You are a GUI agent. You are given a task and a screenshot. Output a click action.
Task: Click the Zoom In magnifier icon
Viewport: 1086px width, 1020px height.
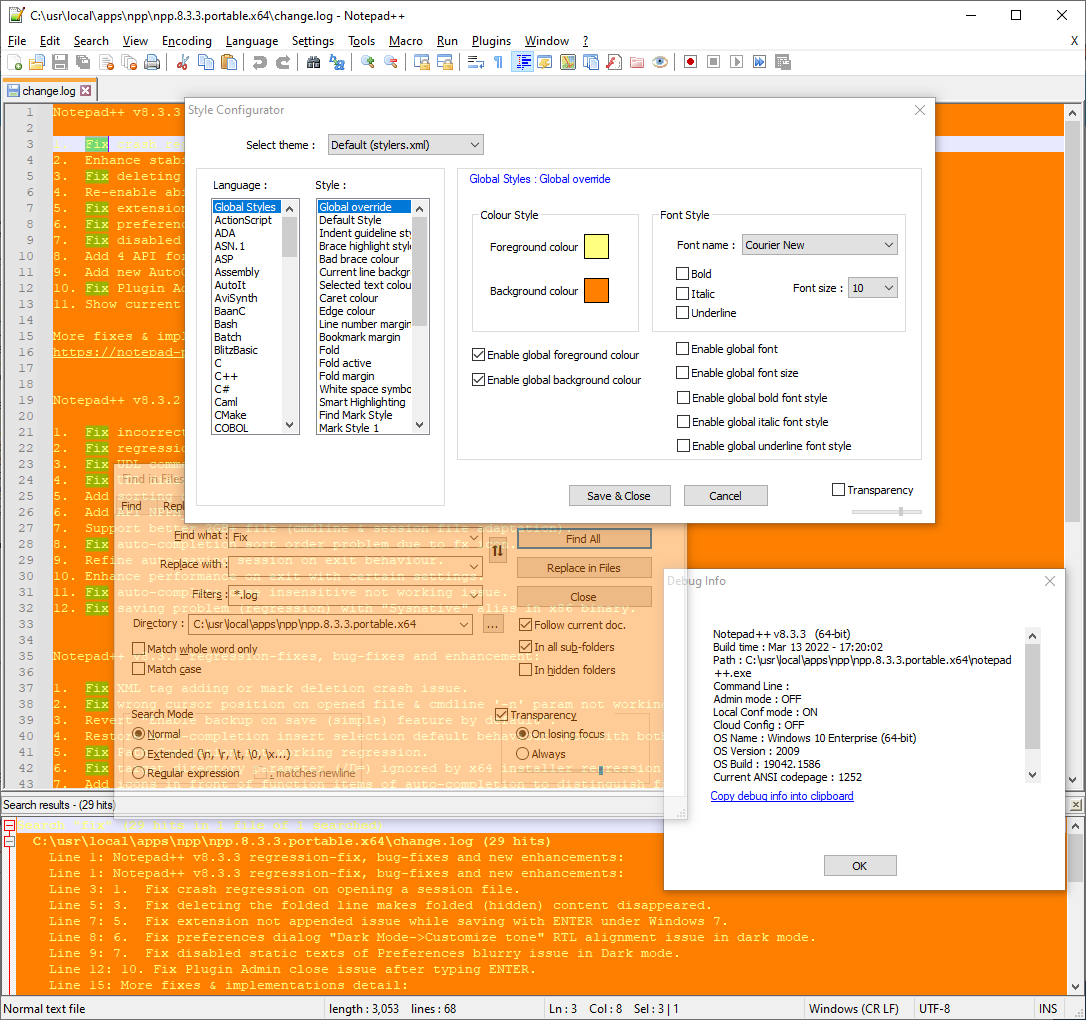click(368, 62)
